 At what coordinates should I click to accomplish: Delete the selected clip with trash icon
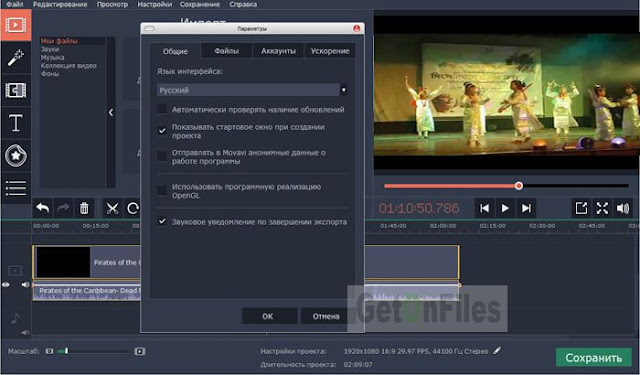pos(84,209)
